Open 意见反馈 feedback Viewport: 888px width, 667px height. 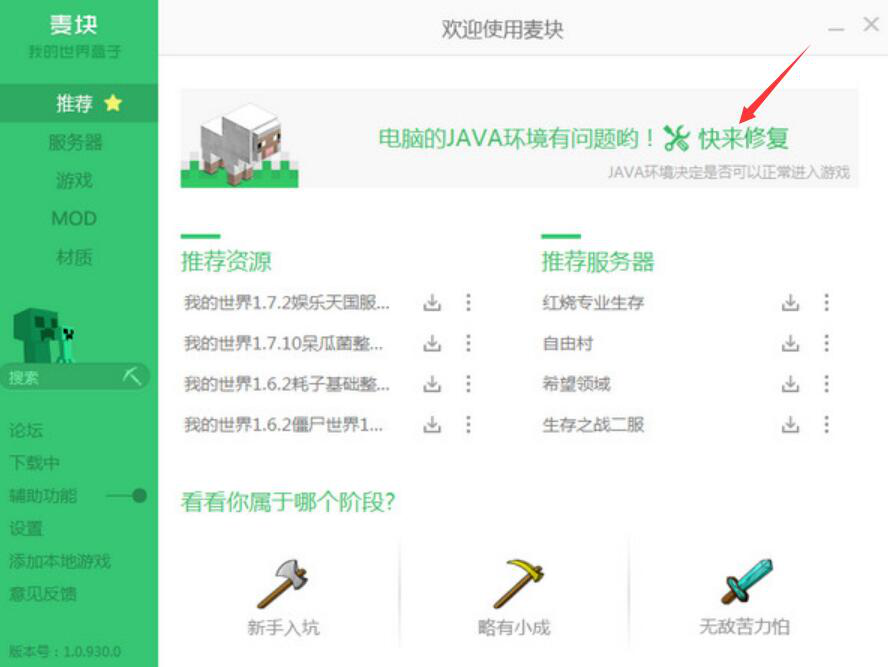pyautogui.click(x=43, y=594)
